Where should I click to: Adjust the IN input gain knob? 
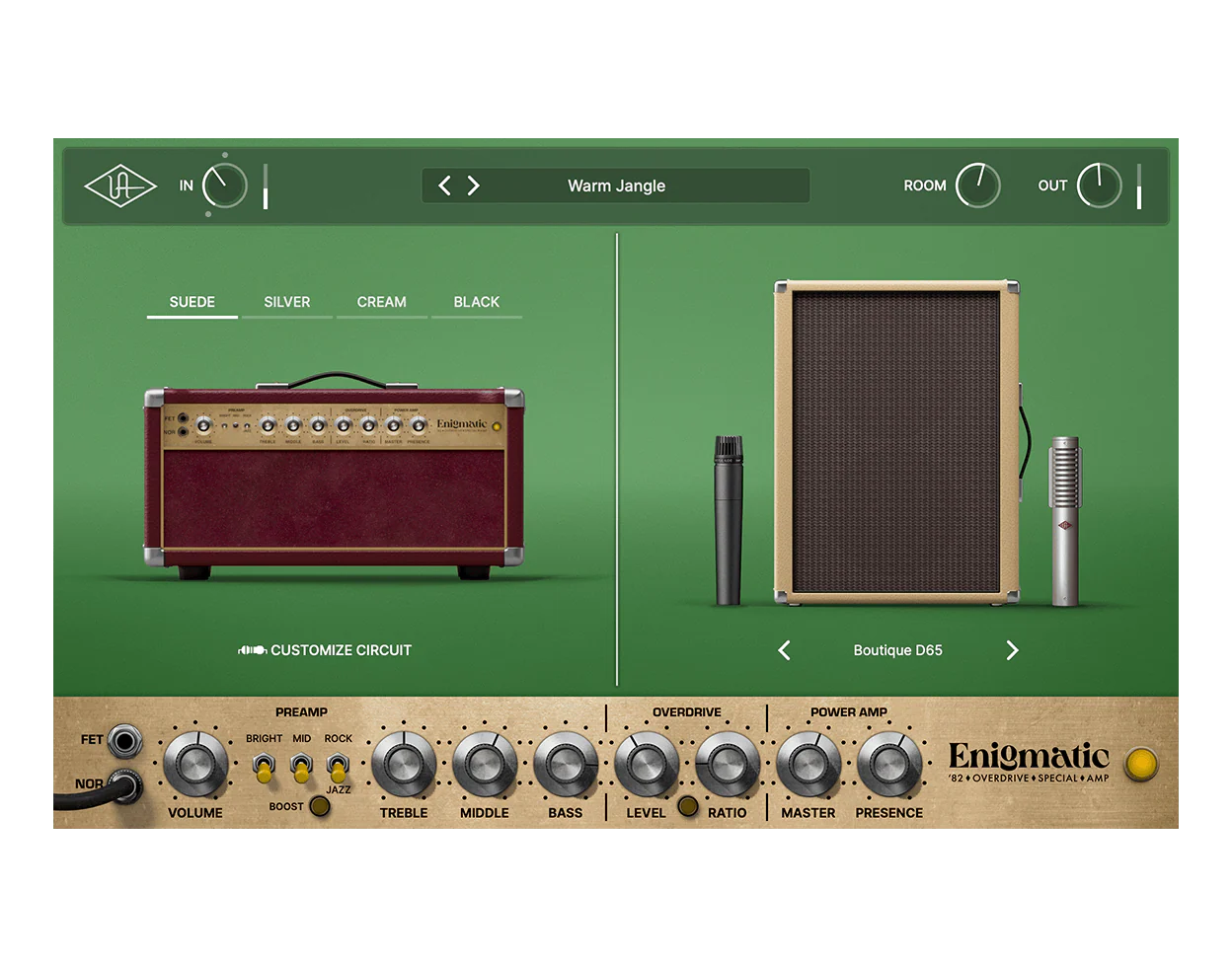pyautogui.click(x=224, y=186)
